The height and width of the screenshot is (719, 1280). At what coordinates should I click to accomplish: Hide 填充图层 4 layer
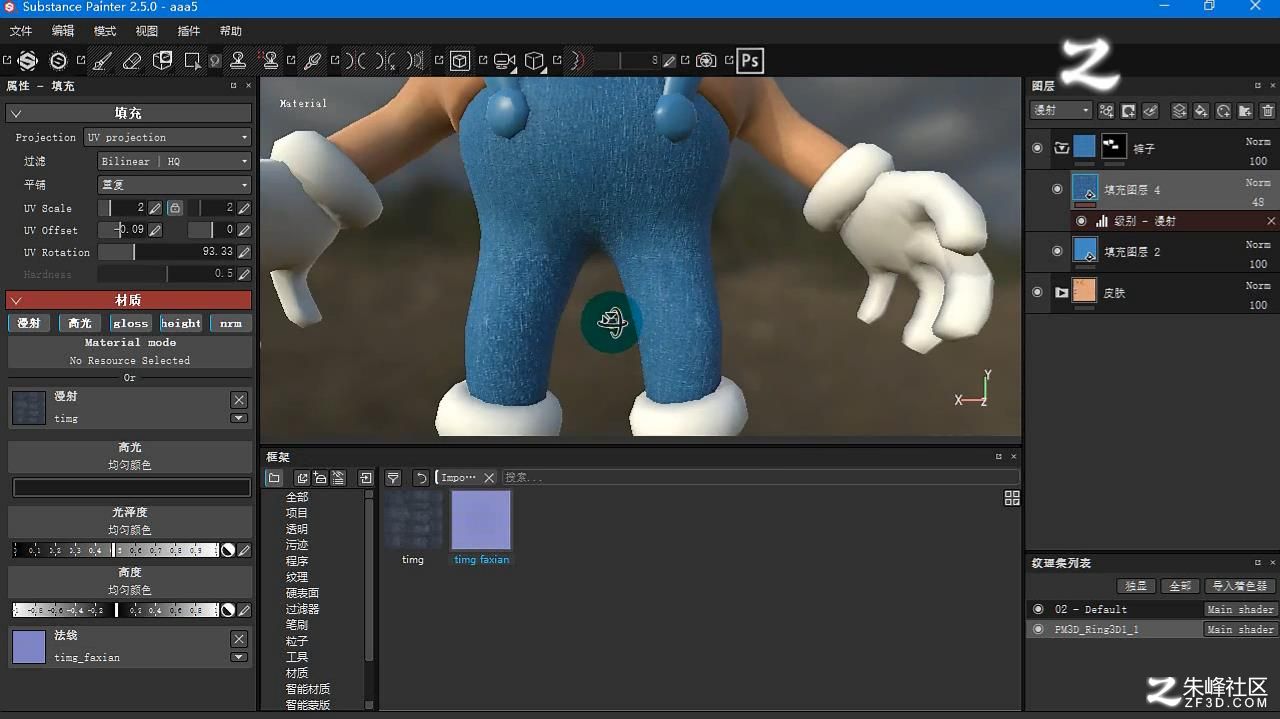pyautogui.click(x=1057, y=189)
